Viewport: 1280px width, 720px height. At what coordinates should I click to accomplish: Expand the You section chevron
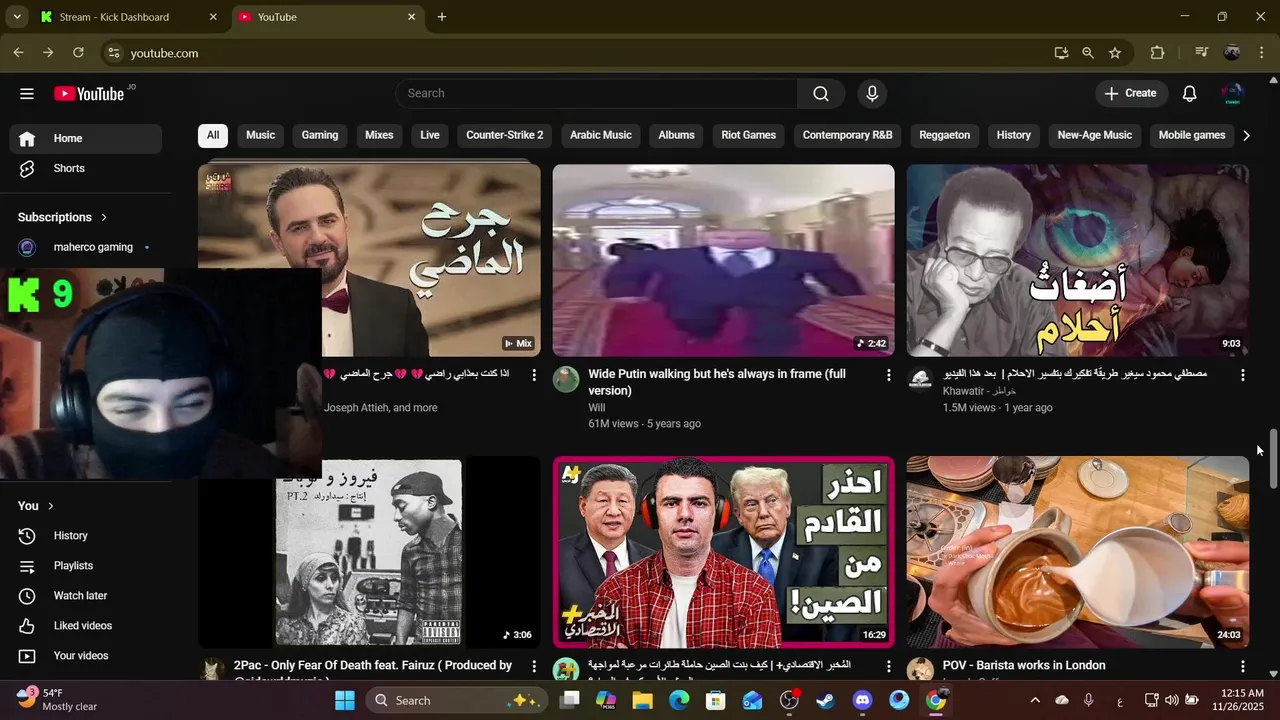click(51, 506)
